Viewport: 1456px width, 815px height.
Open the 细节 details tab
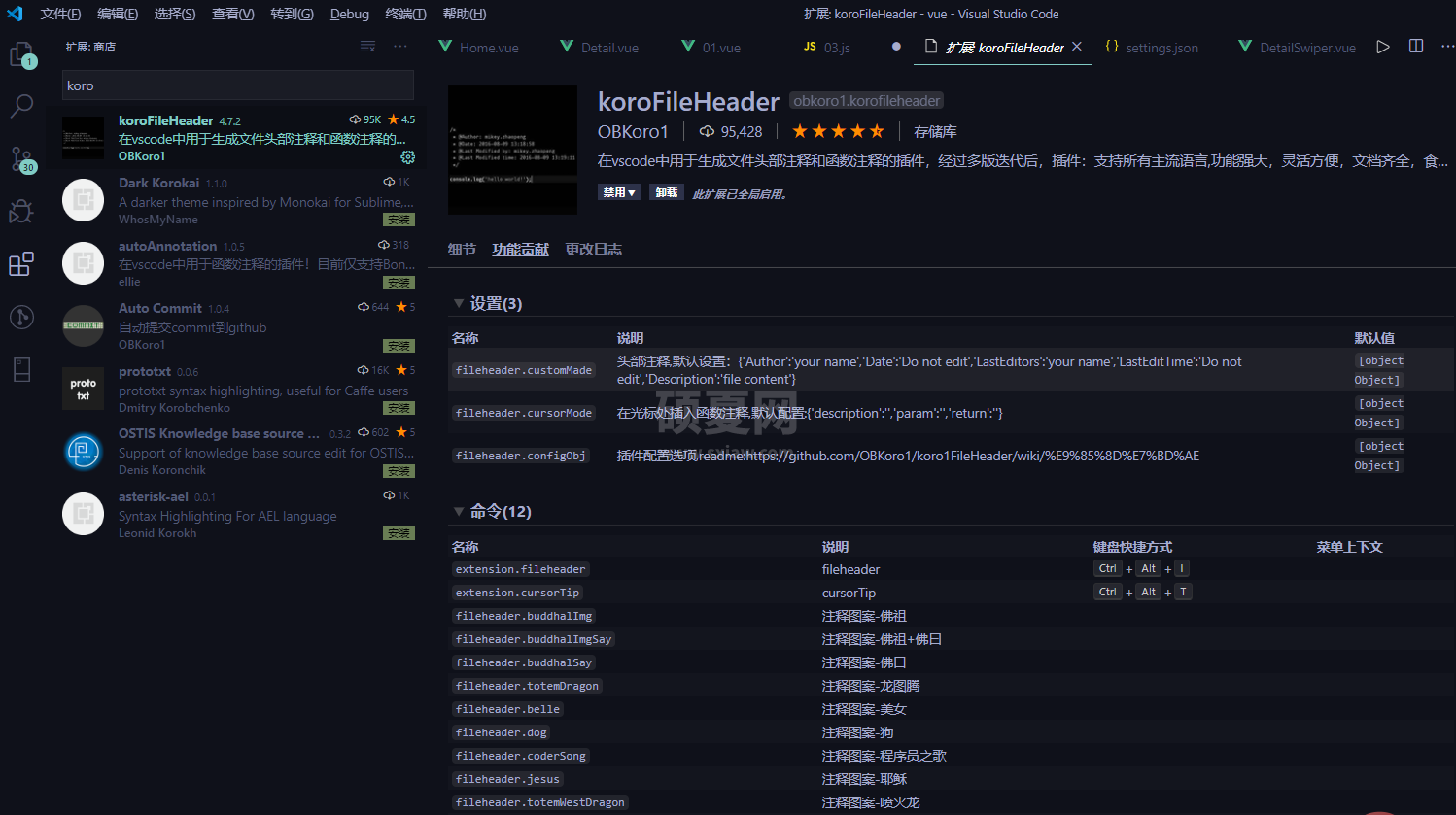click(x=462, y=250)
